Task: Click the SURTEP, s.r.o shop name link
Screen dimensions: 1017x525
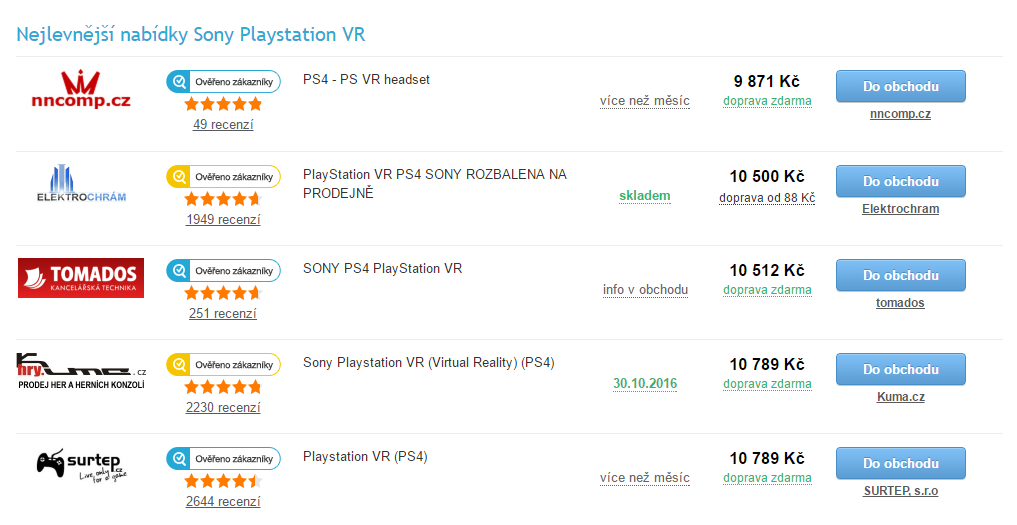Action: (x=900, y=491)
